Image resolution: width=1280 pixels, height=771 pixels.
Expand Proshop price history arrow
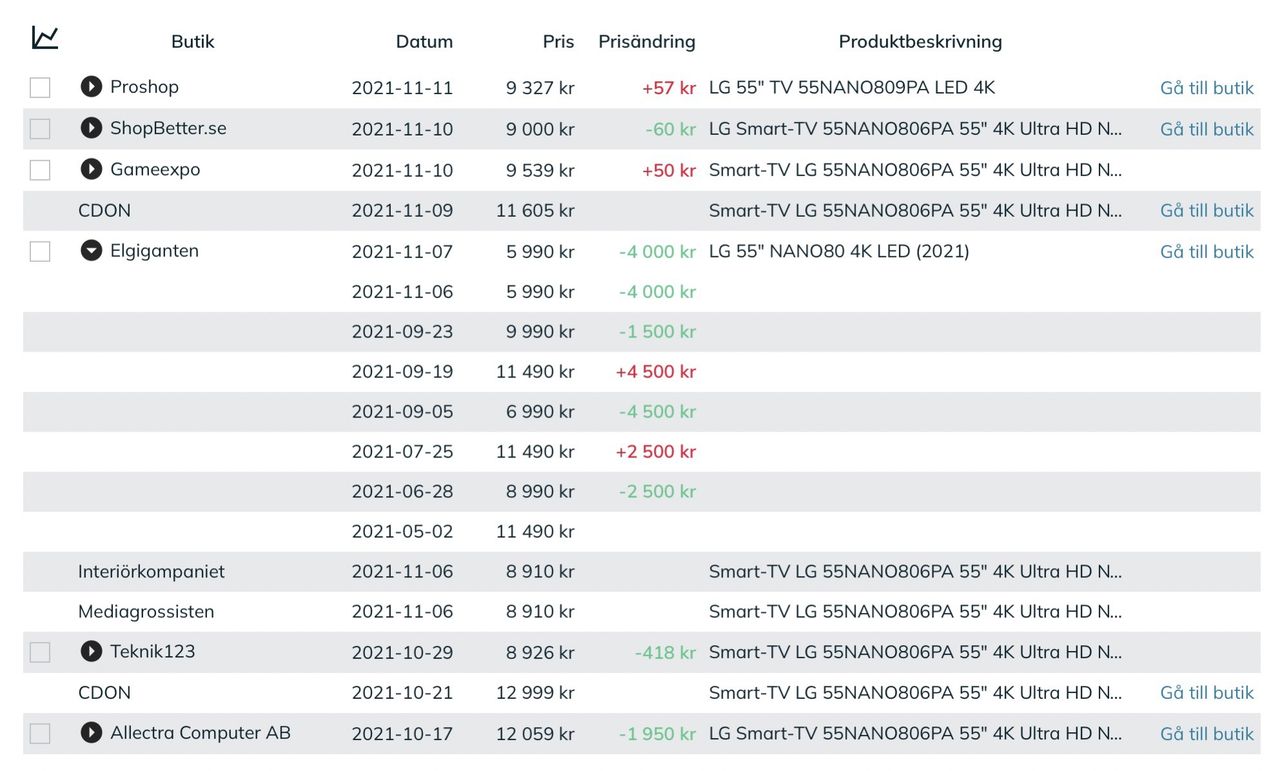pos(91,87)
